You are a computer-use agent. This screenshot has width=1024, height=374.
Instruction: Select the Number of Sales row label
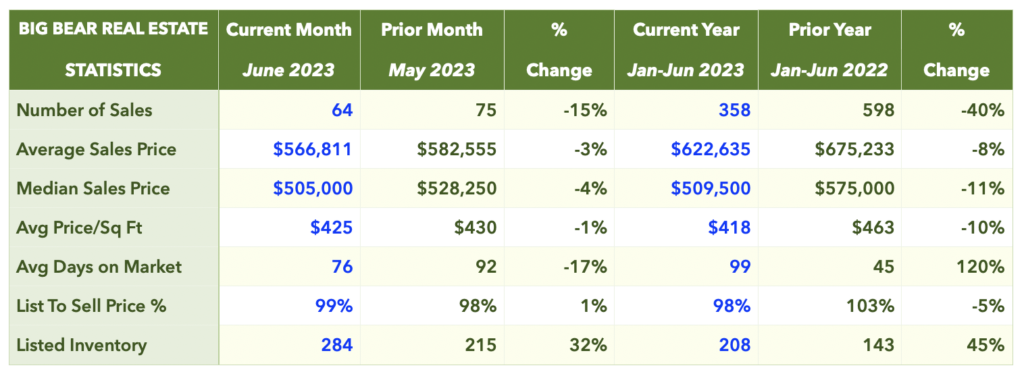[x=84, y=110]
